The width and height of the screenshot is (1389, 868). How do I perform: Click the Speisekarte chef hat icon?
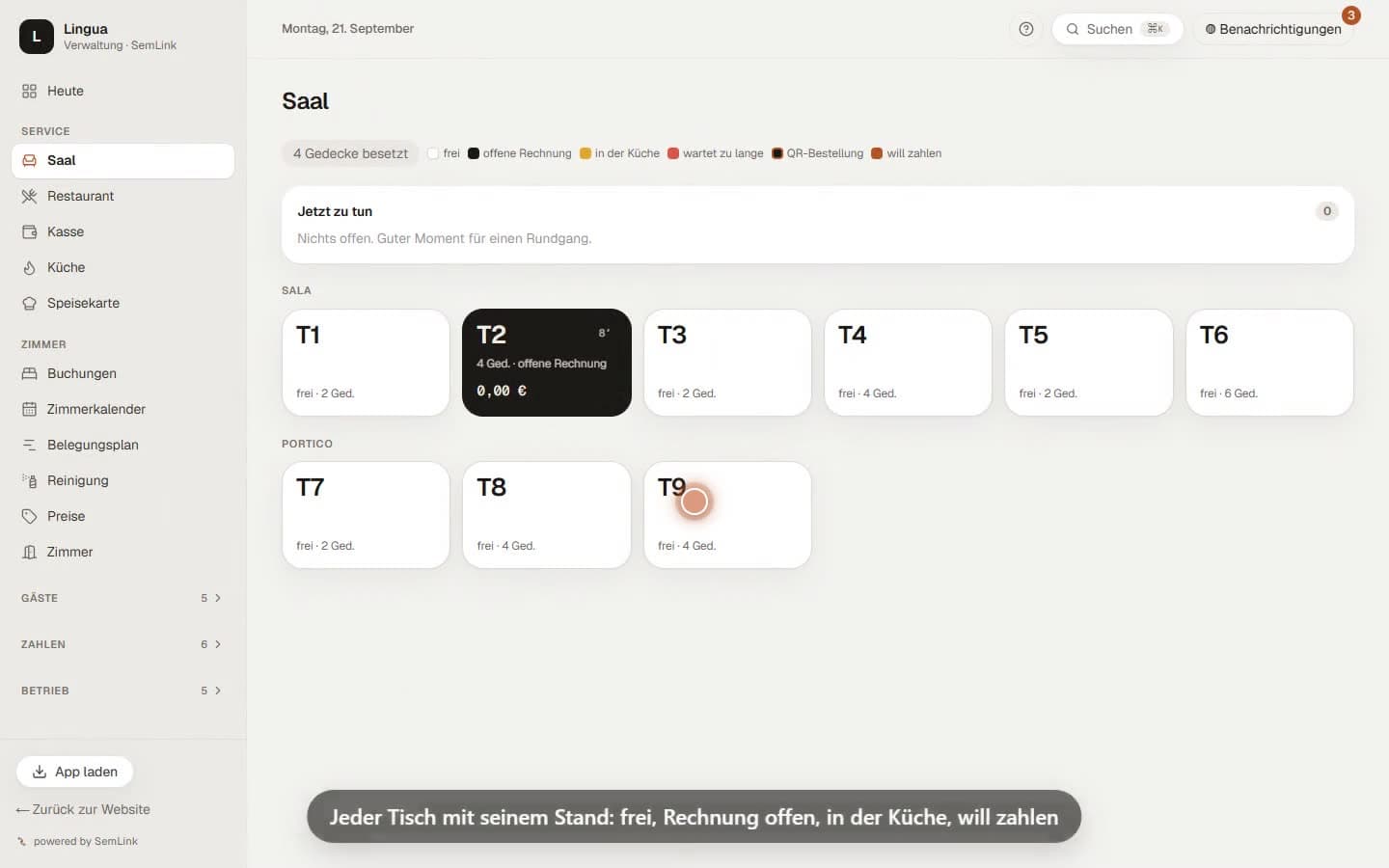pos(29,303)
